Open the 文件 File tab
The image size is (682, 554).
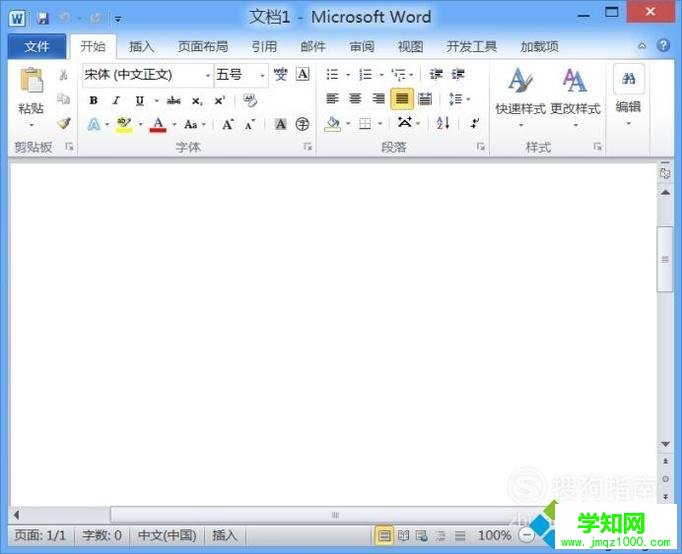point(37,46)
